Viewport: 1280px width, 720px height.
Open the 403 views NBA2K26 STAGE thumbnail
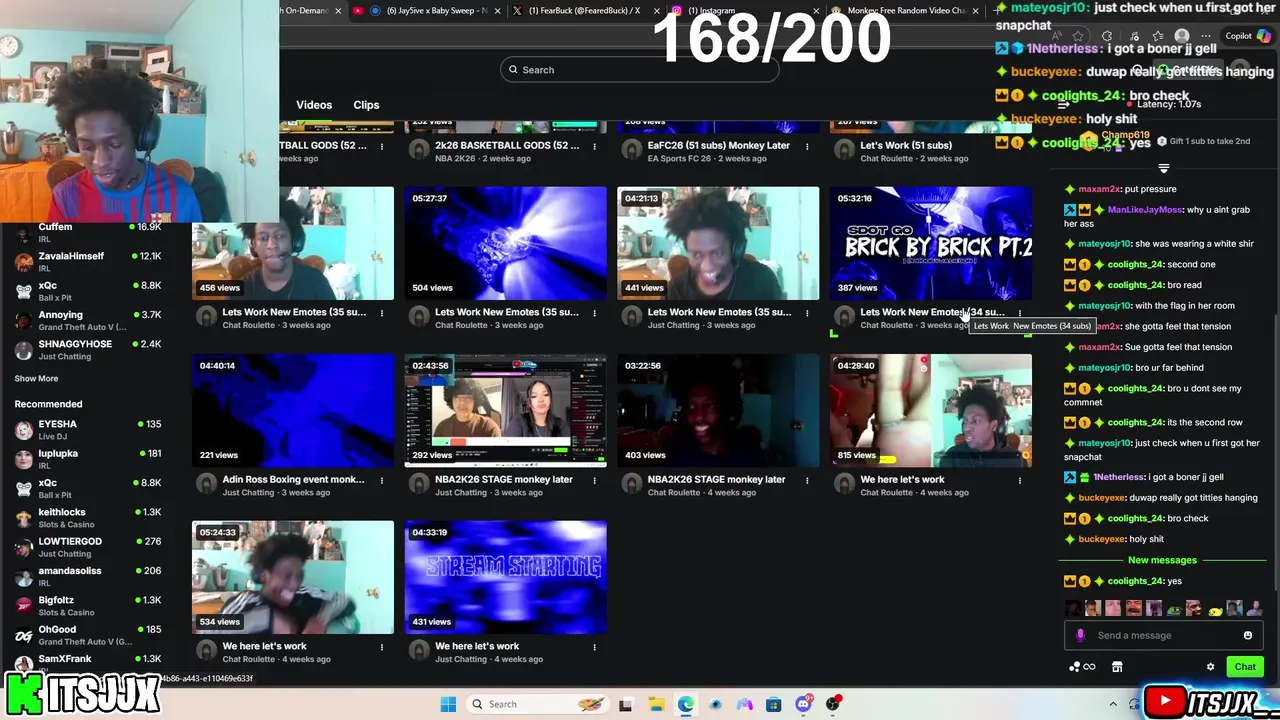[x=718, y=410]
